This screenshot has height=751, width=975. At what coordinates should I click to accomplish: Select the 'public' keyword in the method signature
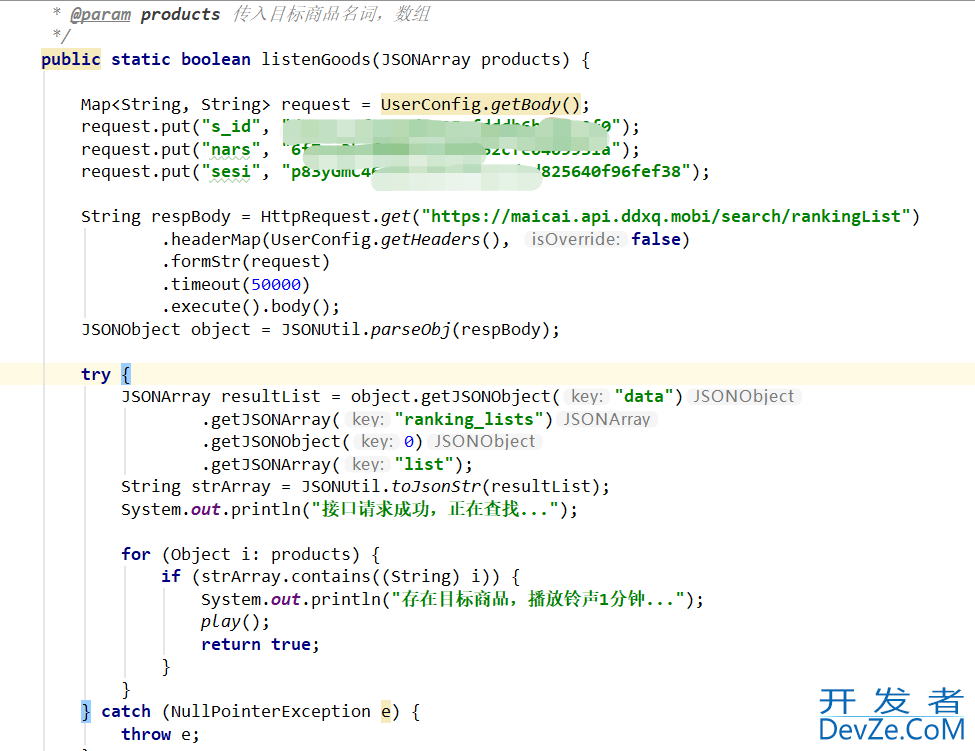71,60
